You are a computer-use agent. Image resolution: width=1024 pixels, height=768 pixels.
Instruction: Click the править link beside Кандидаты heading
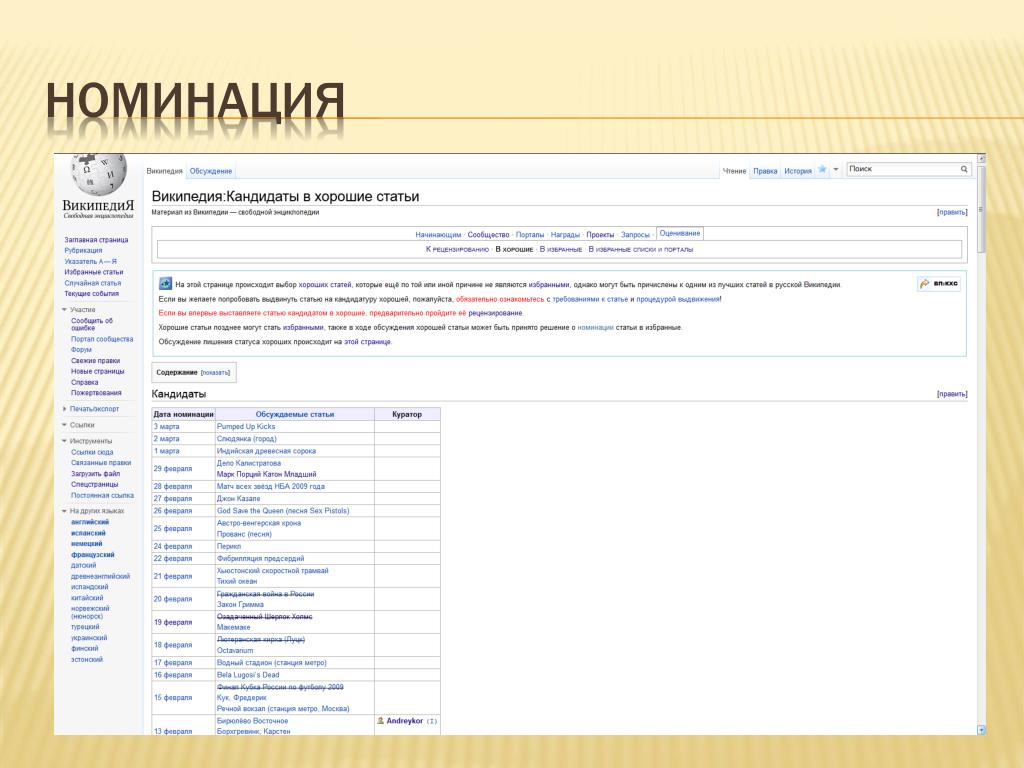[x=952, y=394]
